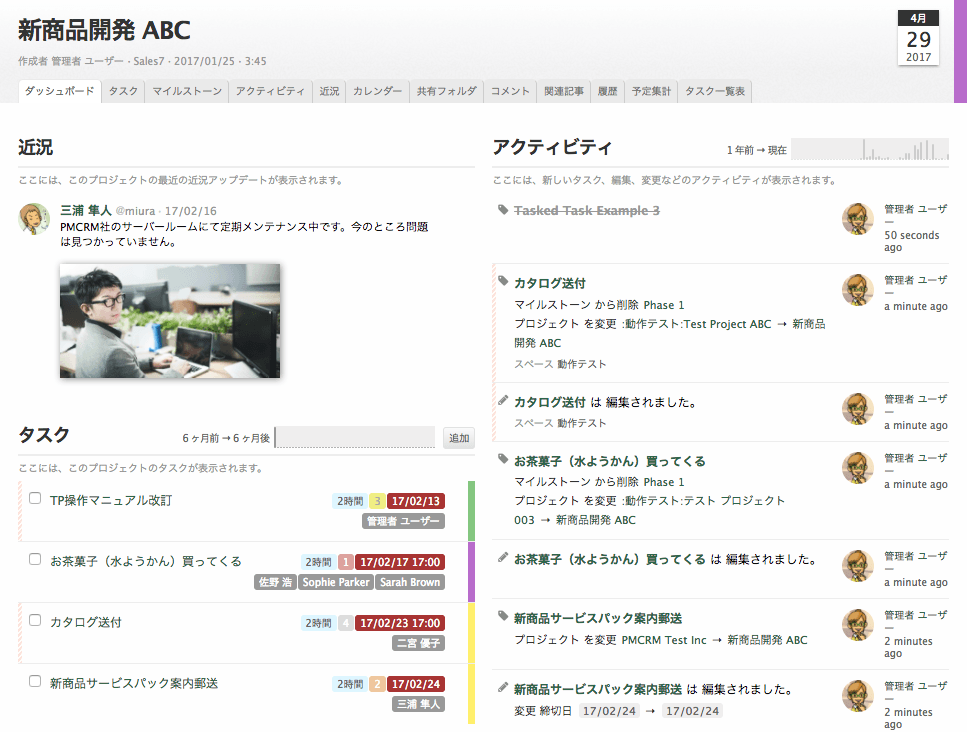Click the 4月 29 2017 calendar date widget
The width and height of the screenshot is (967, 732).
tap(918, 38)
